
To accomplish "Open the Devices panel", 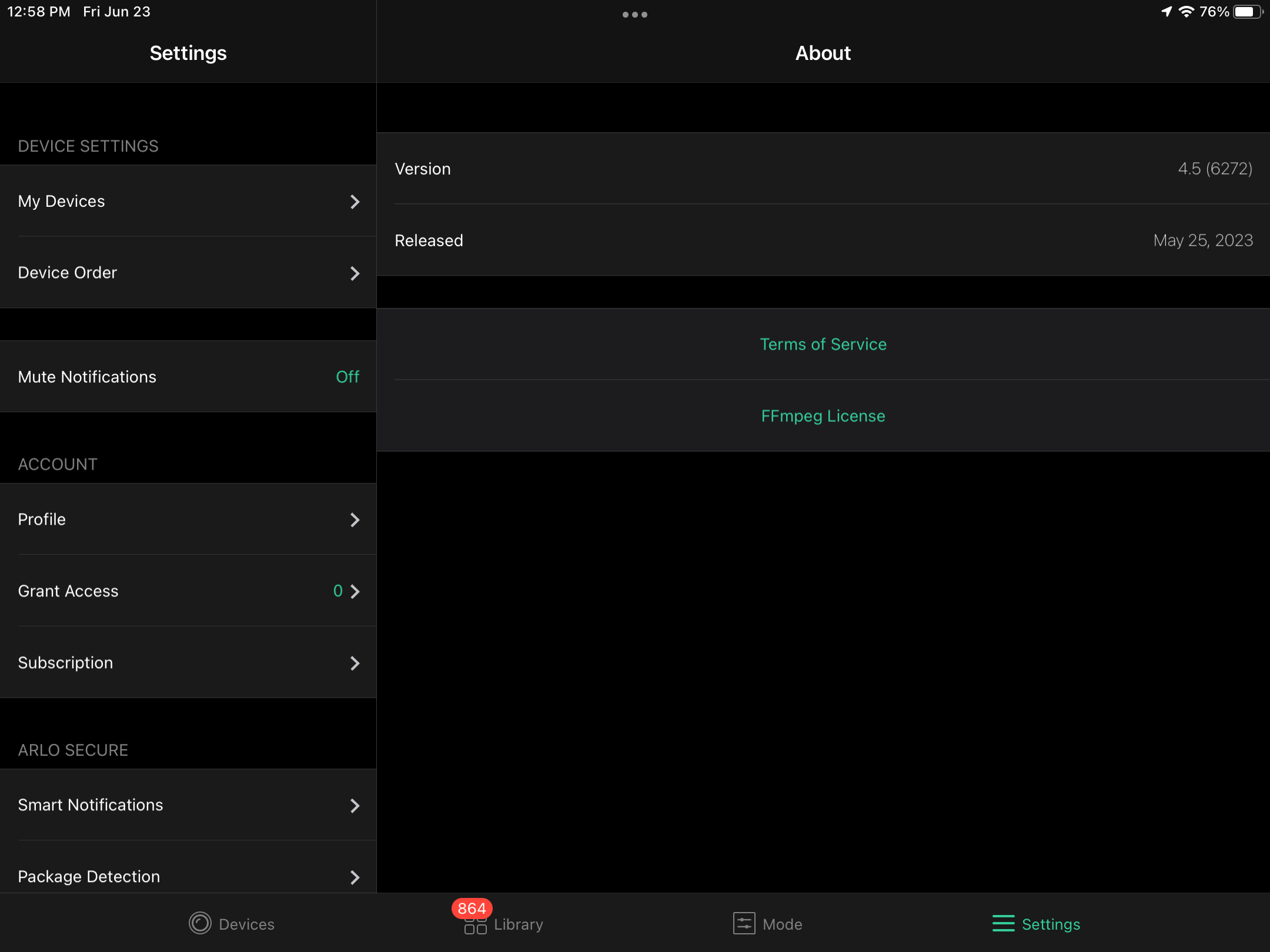I will [231, 923].
